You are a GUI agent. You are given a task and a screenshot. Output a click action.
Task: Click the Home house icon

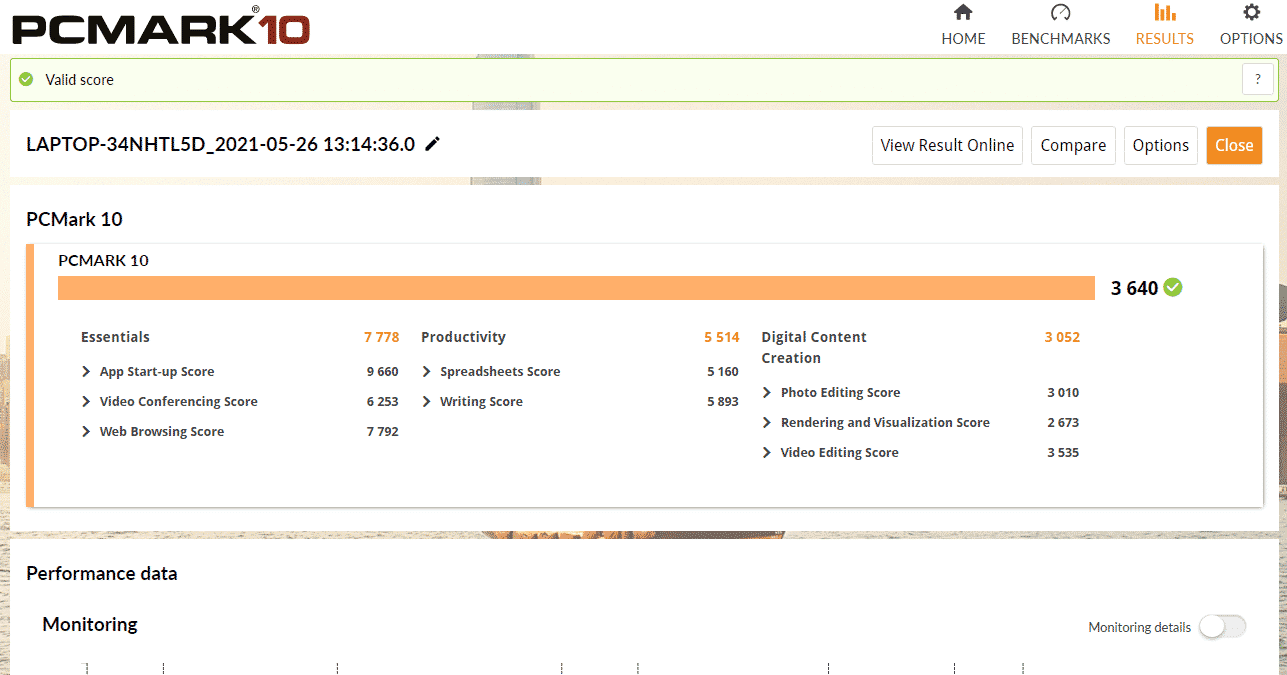pyautogui.click(x=963, y=13)
